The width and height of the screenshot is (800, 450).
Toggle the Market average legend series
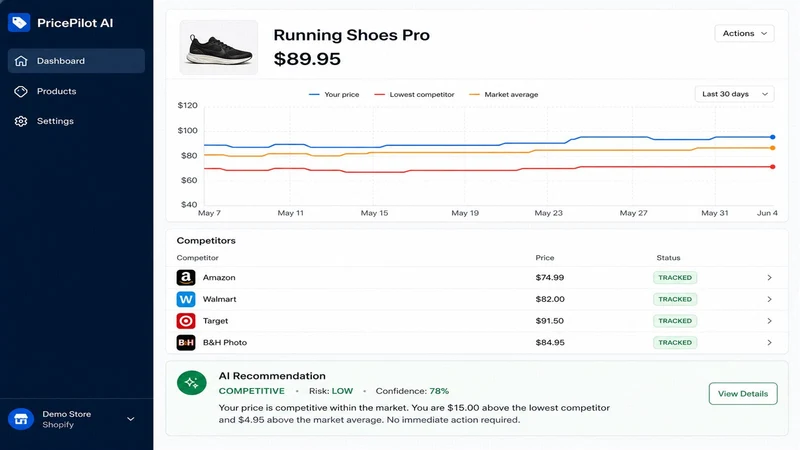click(x=504, y=94)
